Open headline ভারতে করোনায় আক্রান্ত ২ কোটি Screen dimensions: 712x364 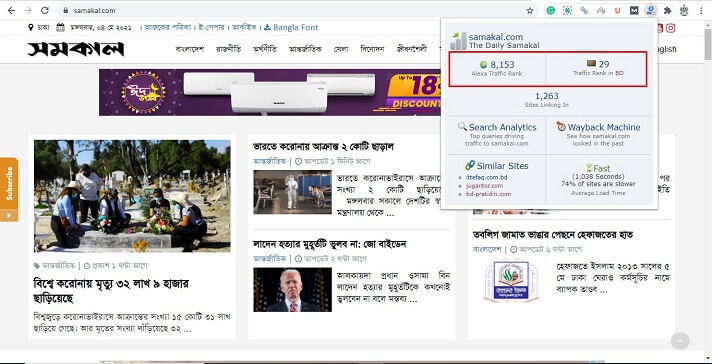pos(323,147)
